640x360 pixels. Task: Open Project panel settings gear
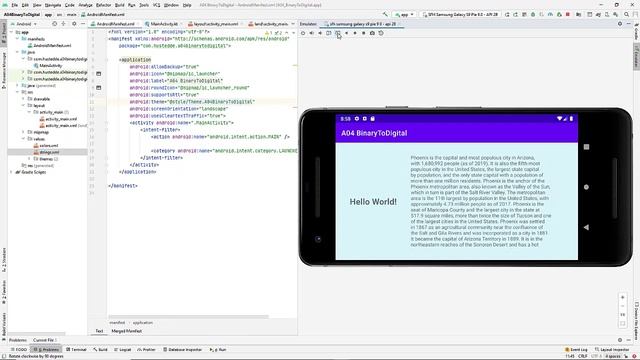coord(74,24)
